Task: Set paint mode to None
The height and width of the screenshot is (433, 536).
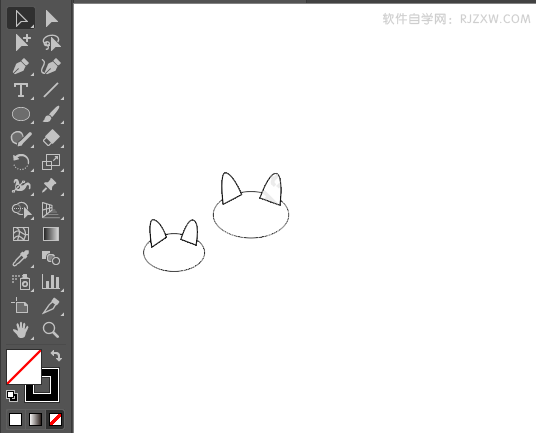Action: tap(55, 419)
